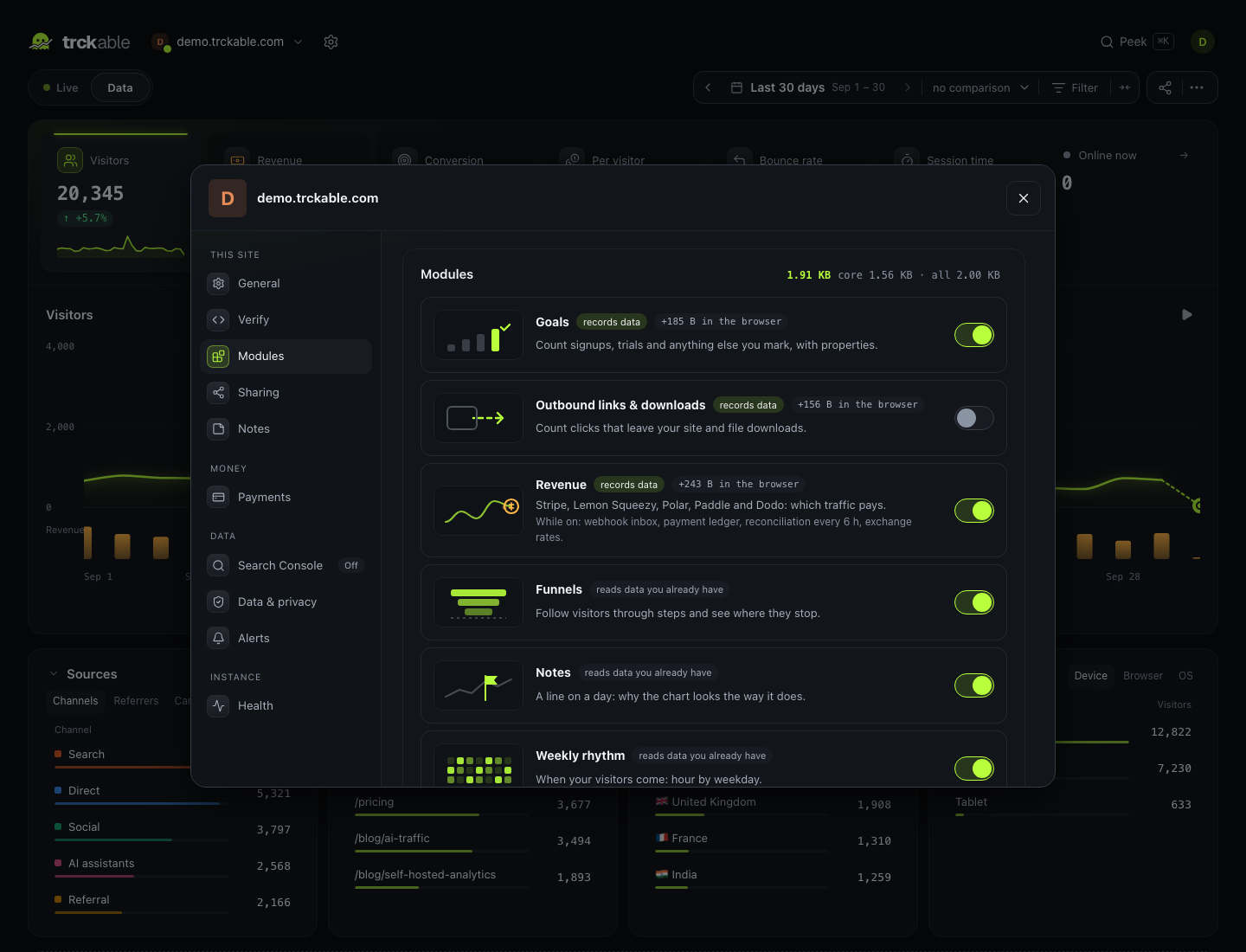Play the visitors chart animation
The image size is (1246, 952).
point(1187,314)
